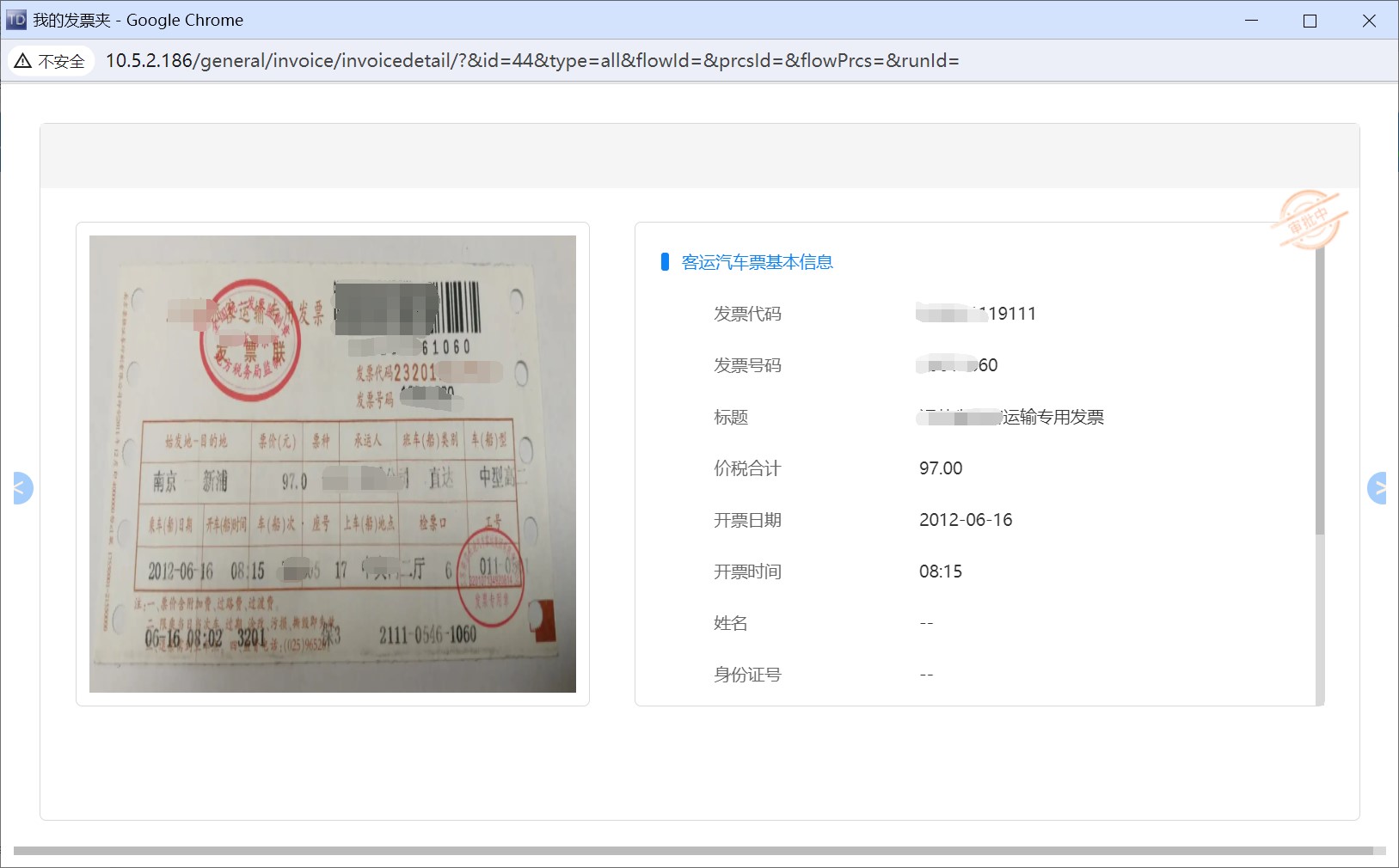Viewport: 1399px width, 868px height.
Task: Select the invoice code value ending '19111'
Action: [977, 314]
